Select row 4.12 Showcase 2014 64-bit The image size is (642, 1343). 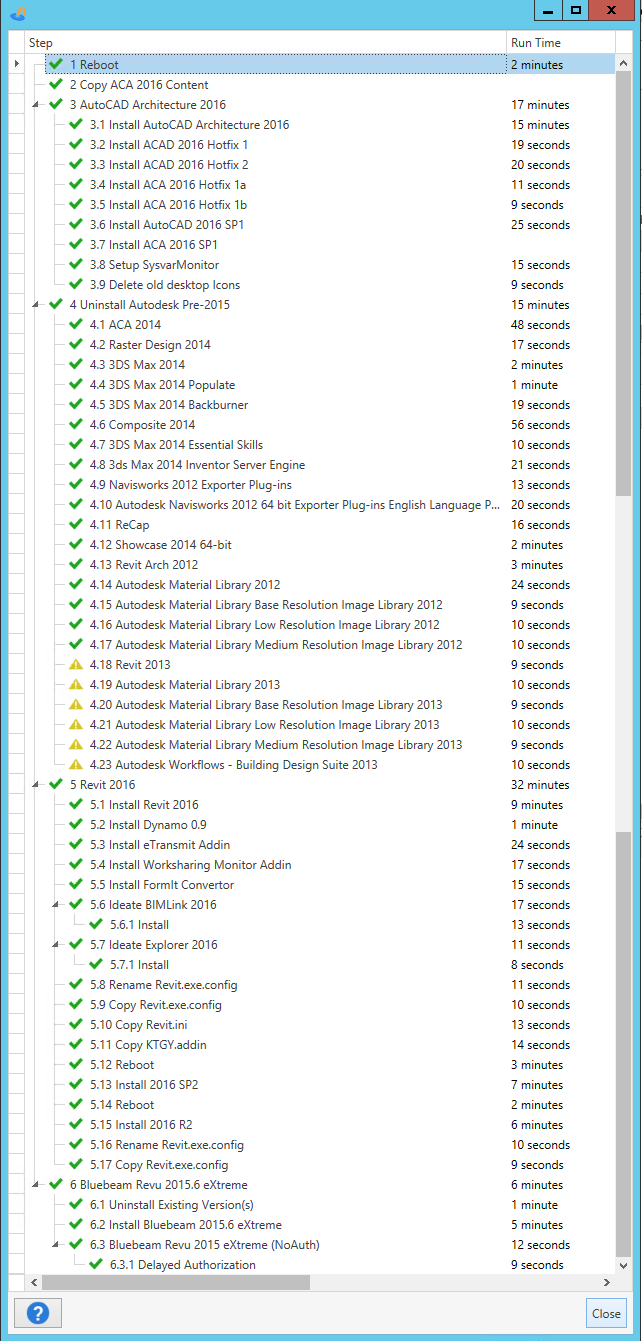(320, 545)
